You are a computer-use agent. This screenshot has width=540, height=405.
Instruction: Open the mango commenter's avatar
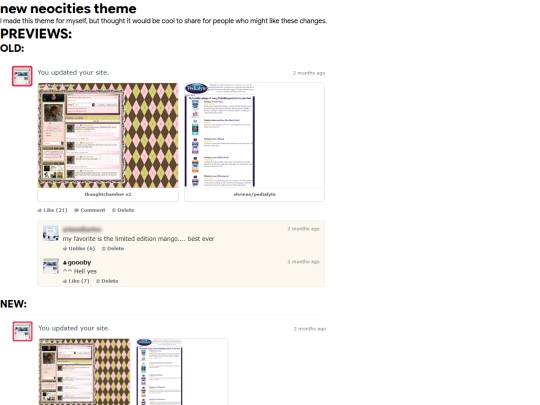click(x=51, y=233)
